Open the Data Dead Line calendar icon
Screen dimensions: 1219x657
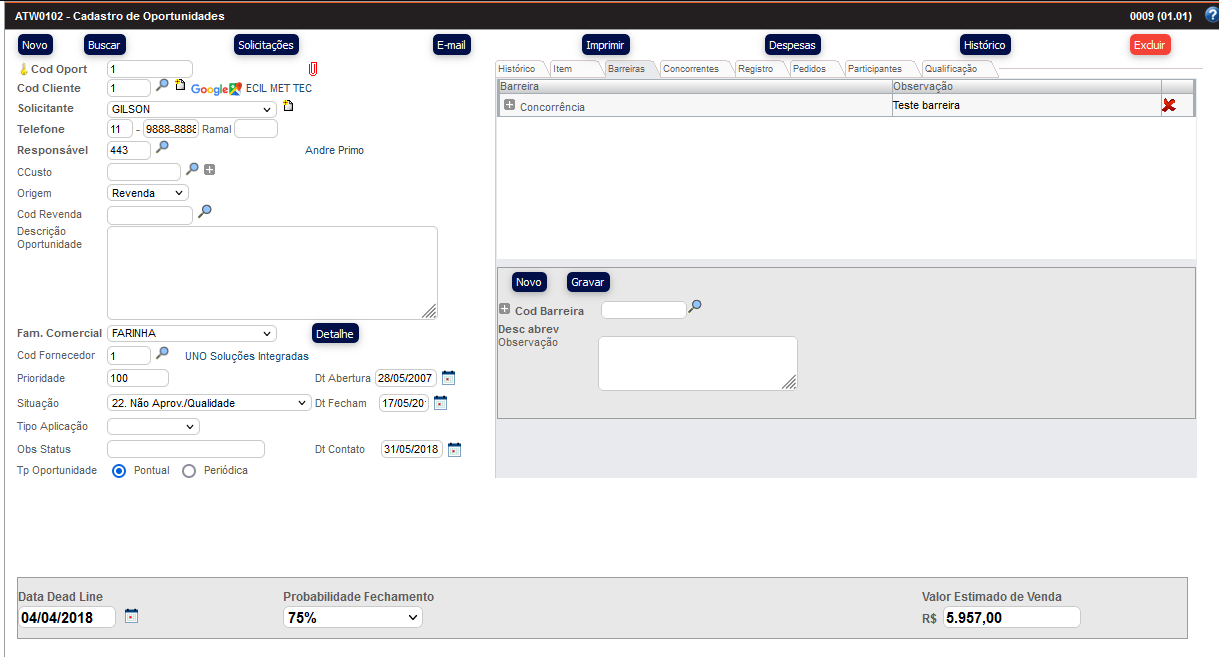[x=131, y=616]
